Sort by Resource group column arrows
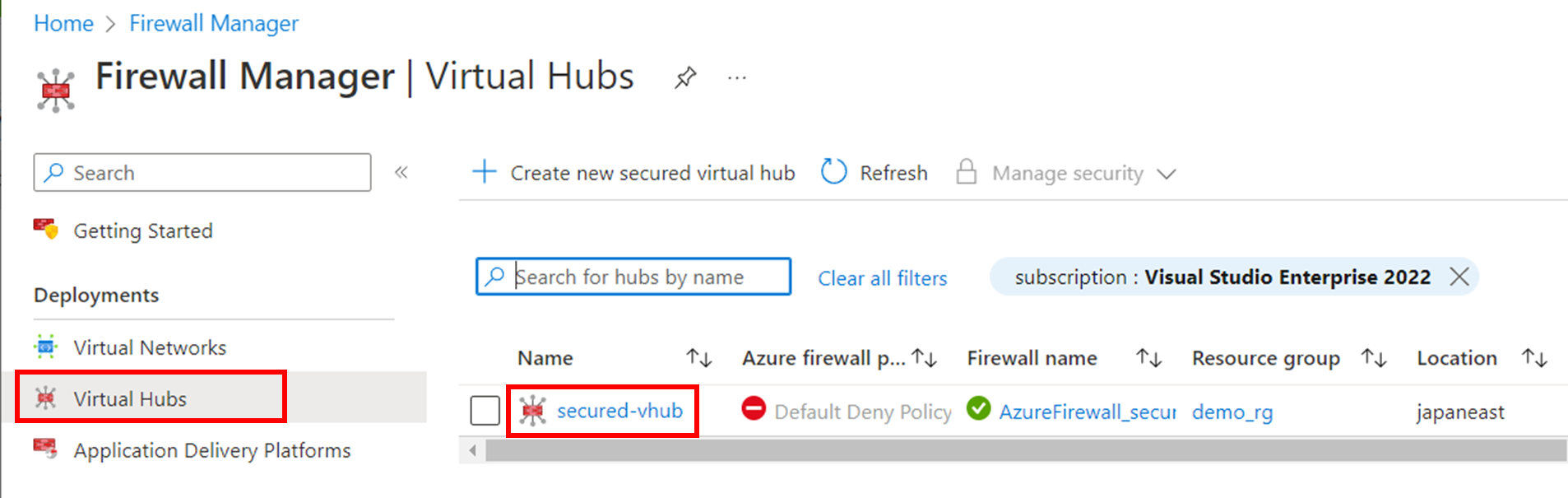The image size is (1568, 498). pos(1374,358)
